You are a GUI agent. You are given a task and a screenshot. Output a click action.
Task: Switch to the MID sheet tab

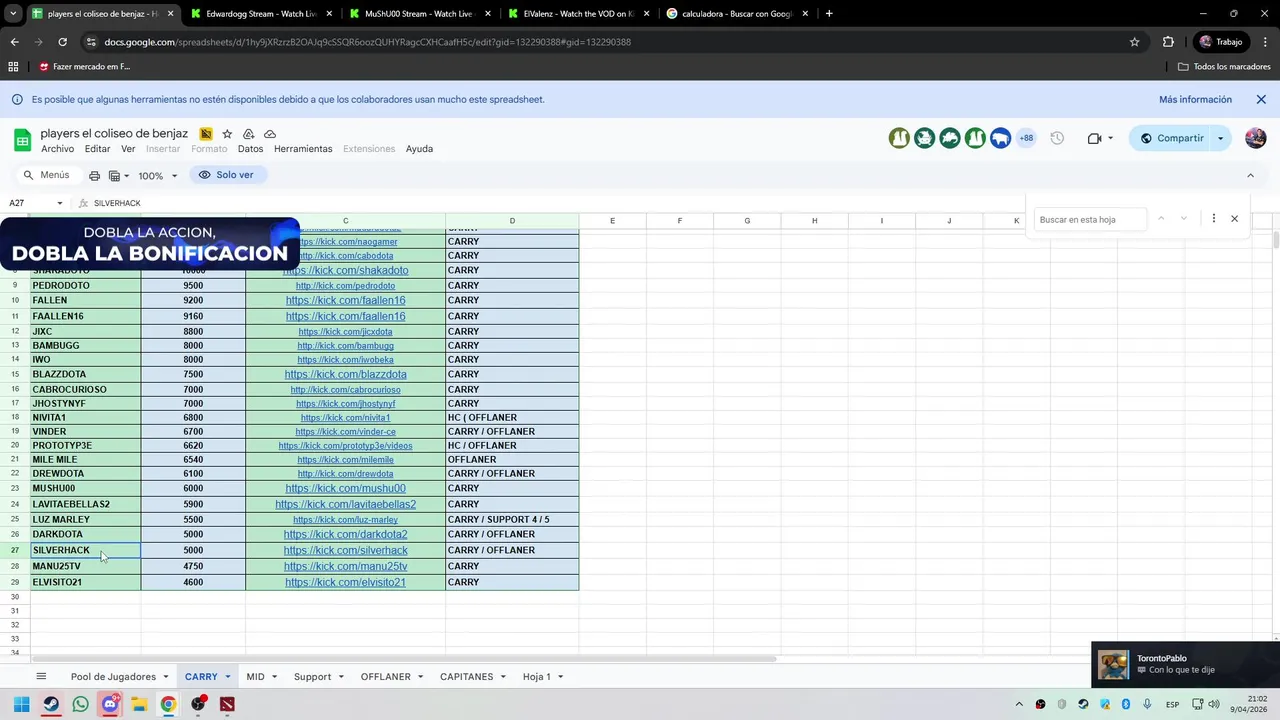pyautogui.click(x=255, y=676)
